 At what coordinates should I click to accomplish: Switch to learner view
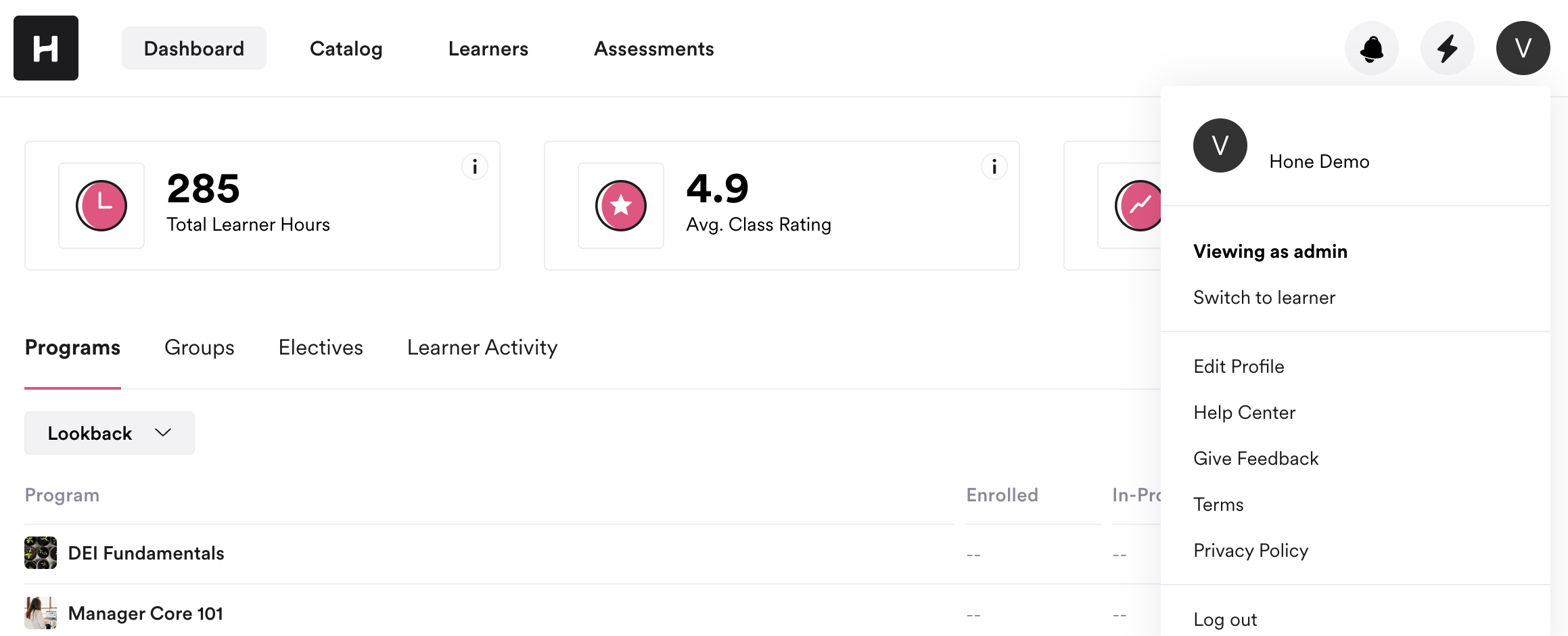click(1264, 297)
